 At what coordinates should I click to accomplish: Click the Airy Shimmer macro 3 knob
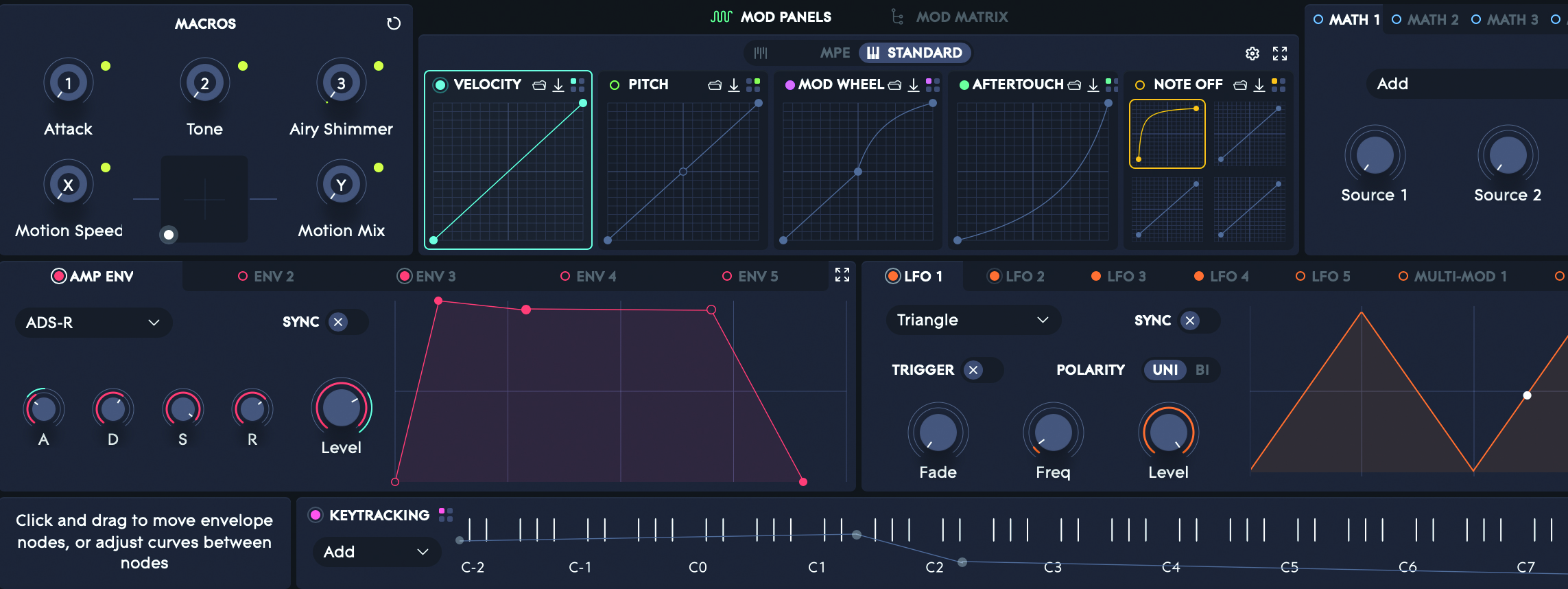(x=341, y=83)
